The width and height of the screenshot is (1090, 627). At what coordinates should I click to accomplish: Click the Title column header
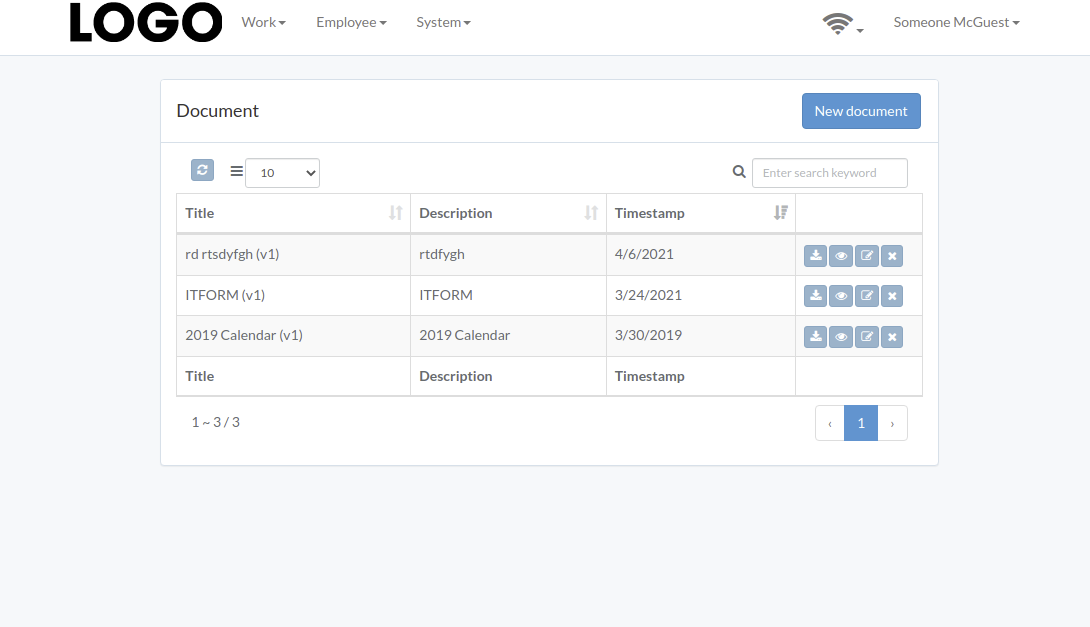tap(293, 213)
